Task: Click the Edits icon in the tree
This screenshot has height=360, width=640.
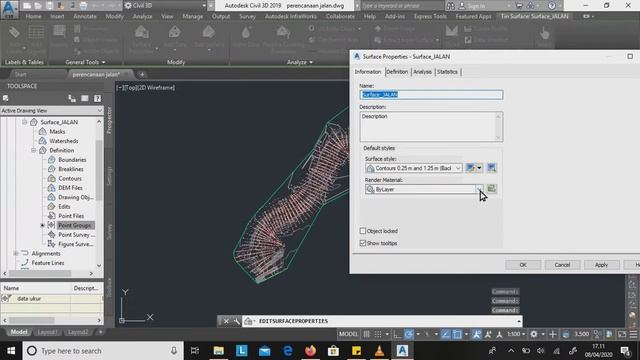Action: [x=51, y=207]
